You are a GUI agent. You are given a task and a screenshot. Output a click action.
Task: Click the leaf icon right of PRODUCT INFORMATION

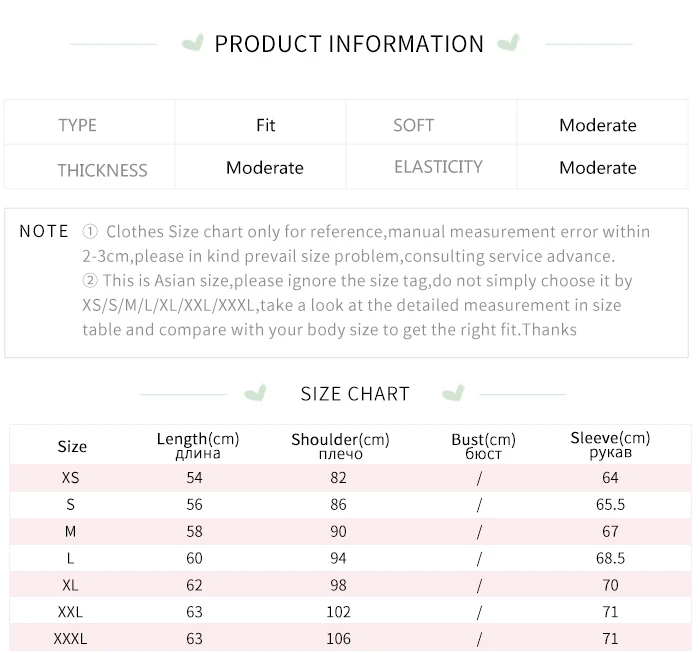click(x=508, y=43)
